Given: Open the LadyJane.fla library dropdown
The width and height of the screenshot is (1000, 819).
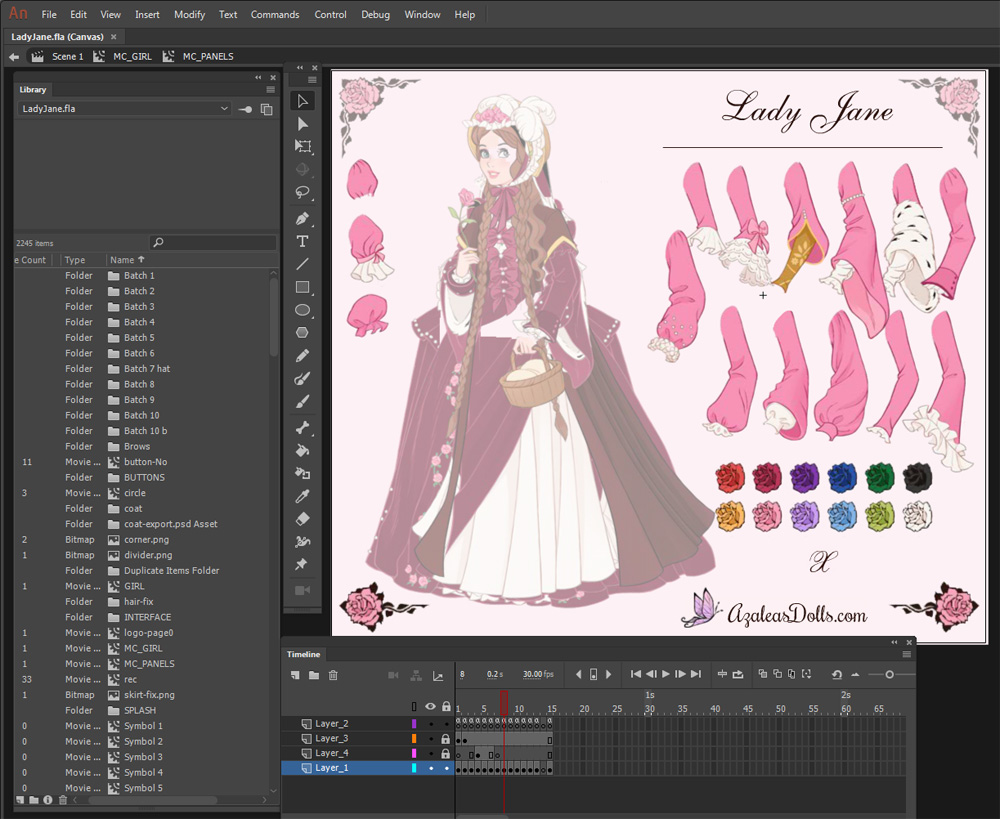Looking at the screenshot, I should click(124, 108).
